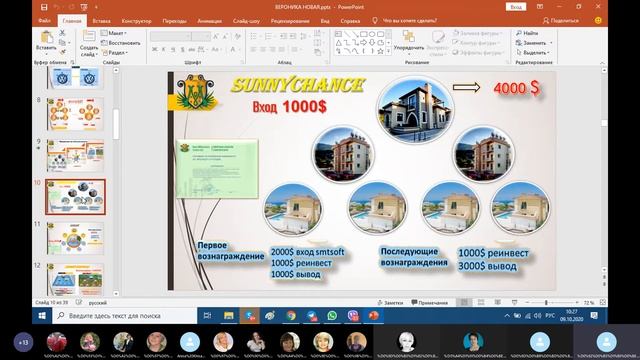Viewport: 640px width, 360px height.
Task: Toggle Italic (К) formatting
Action: [164, 49]
